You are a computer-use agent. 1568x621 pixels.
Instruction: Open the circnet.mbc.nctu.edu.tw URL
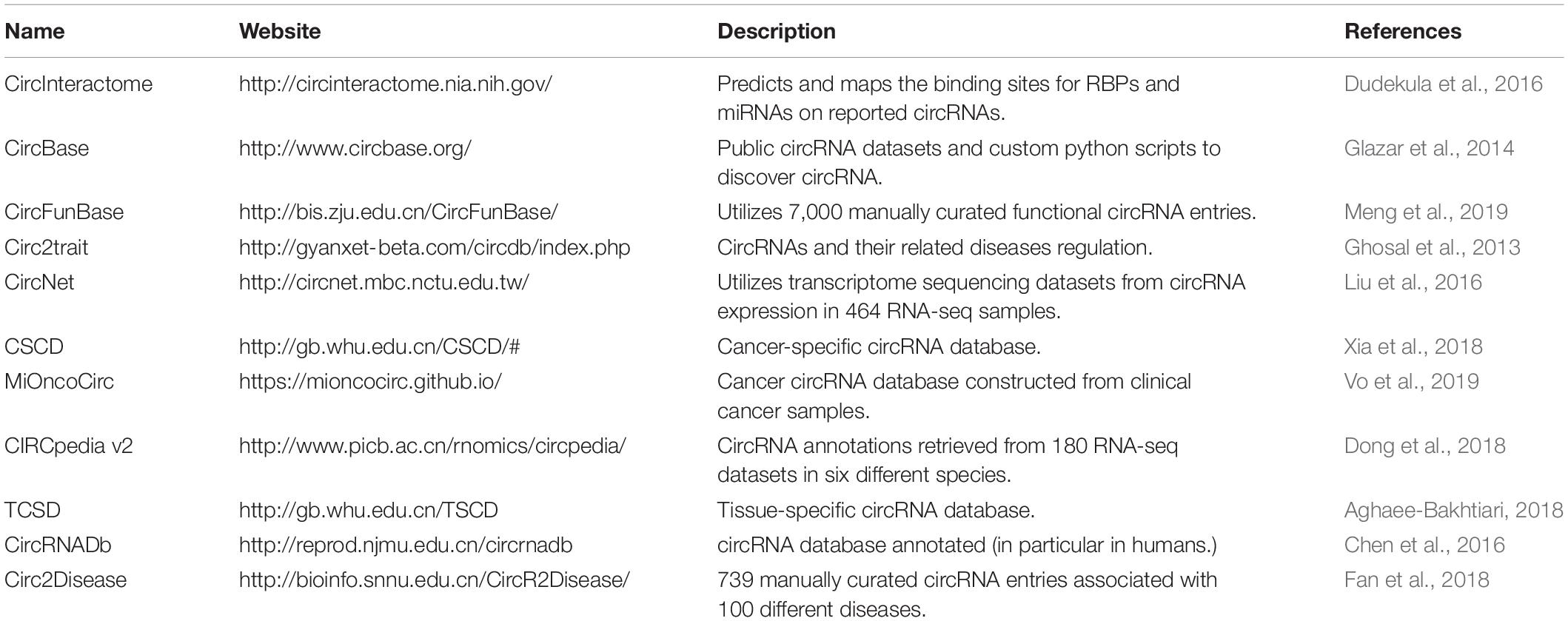click(383, 282)
